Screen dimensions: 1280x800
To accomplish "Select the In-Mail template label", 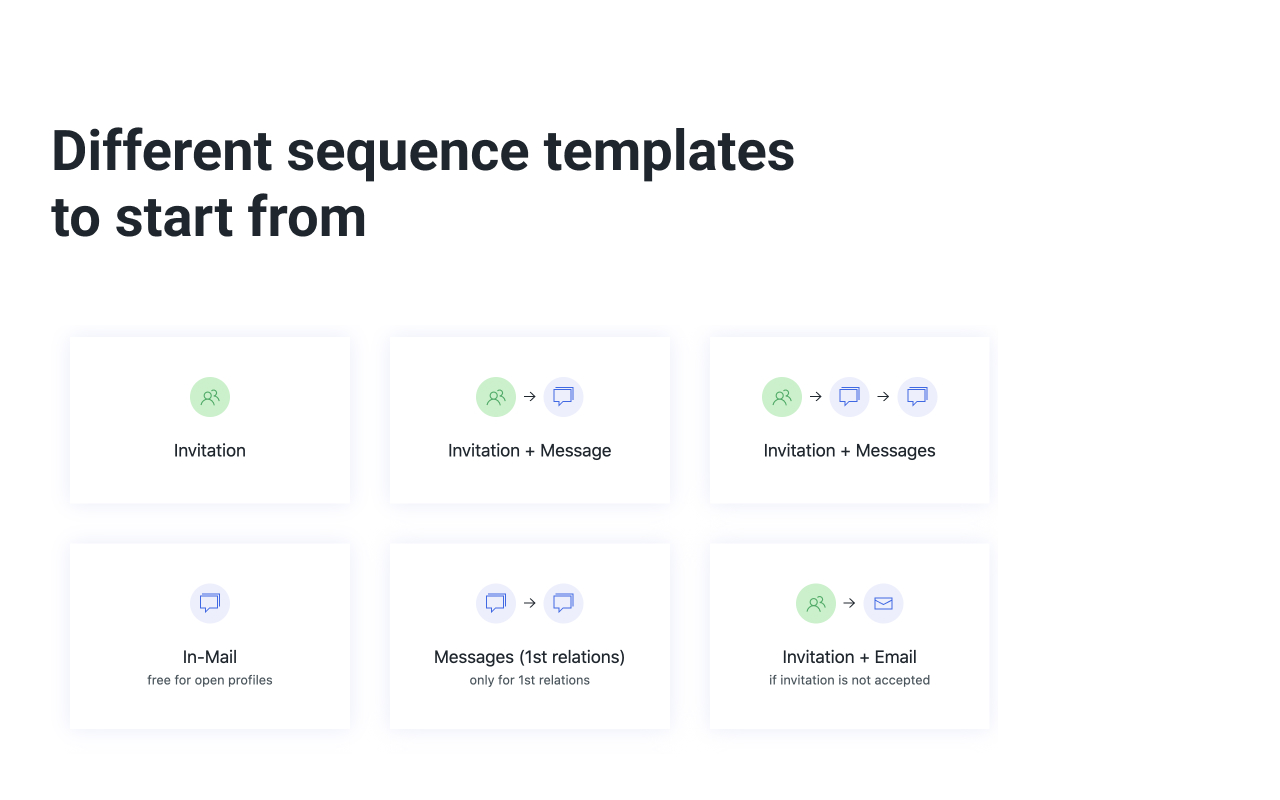I will 210,657.
